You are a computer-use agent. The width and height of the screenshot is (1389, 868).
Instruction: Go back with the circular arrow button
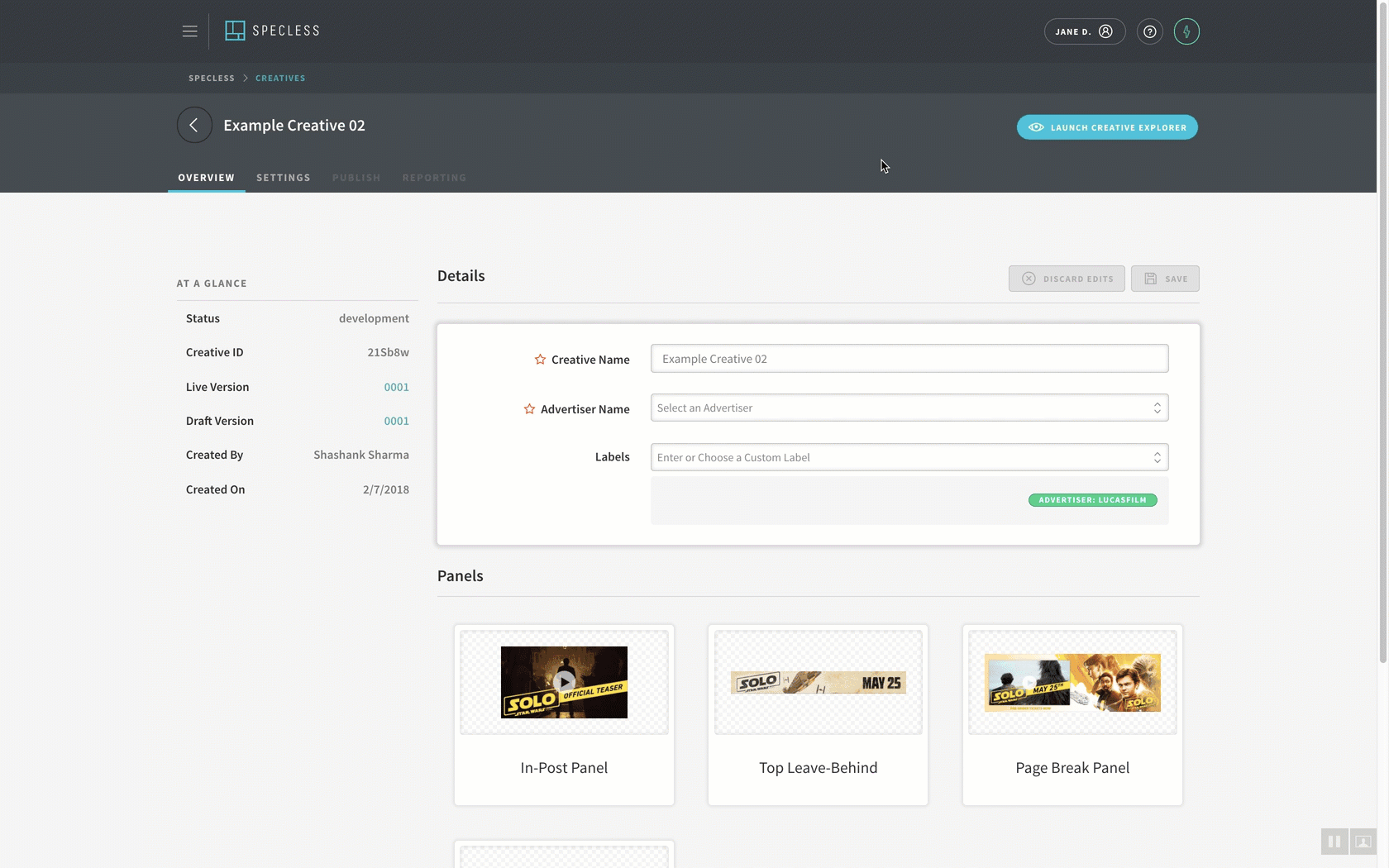point(194,125)
